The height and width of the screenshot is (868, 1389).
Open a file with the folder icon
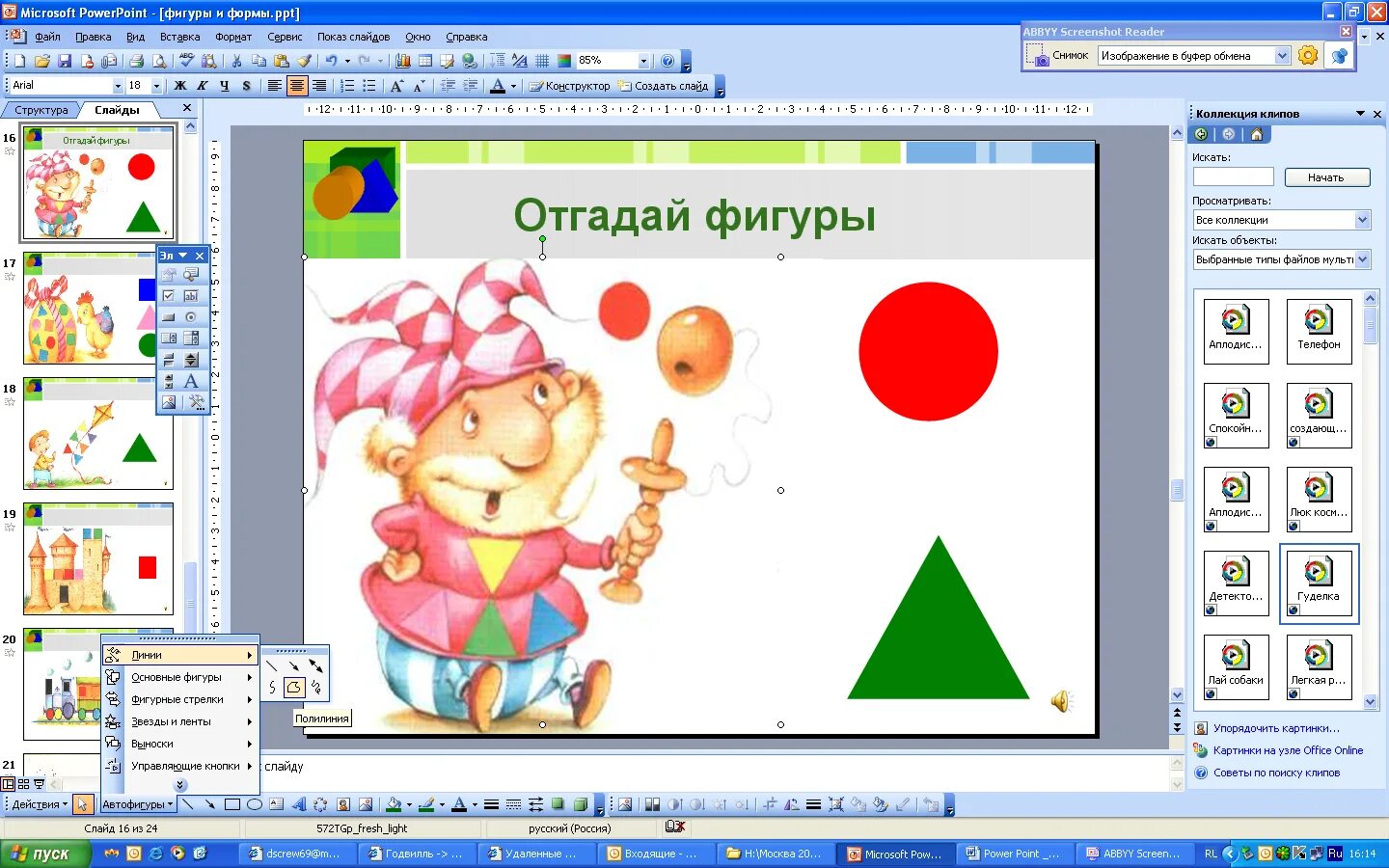point(42,61)
